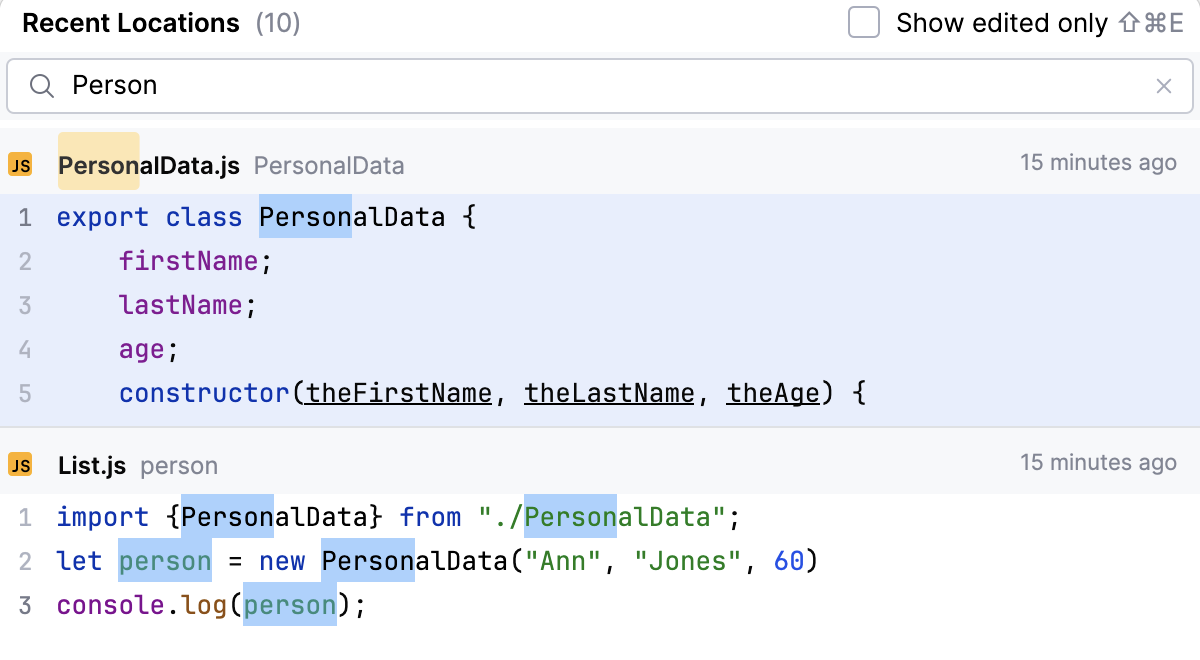Viewport: 1200px width, 660px height.
Task: Click the JS file icon for List.js
Action: coord(20,465)
